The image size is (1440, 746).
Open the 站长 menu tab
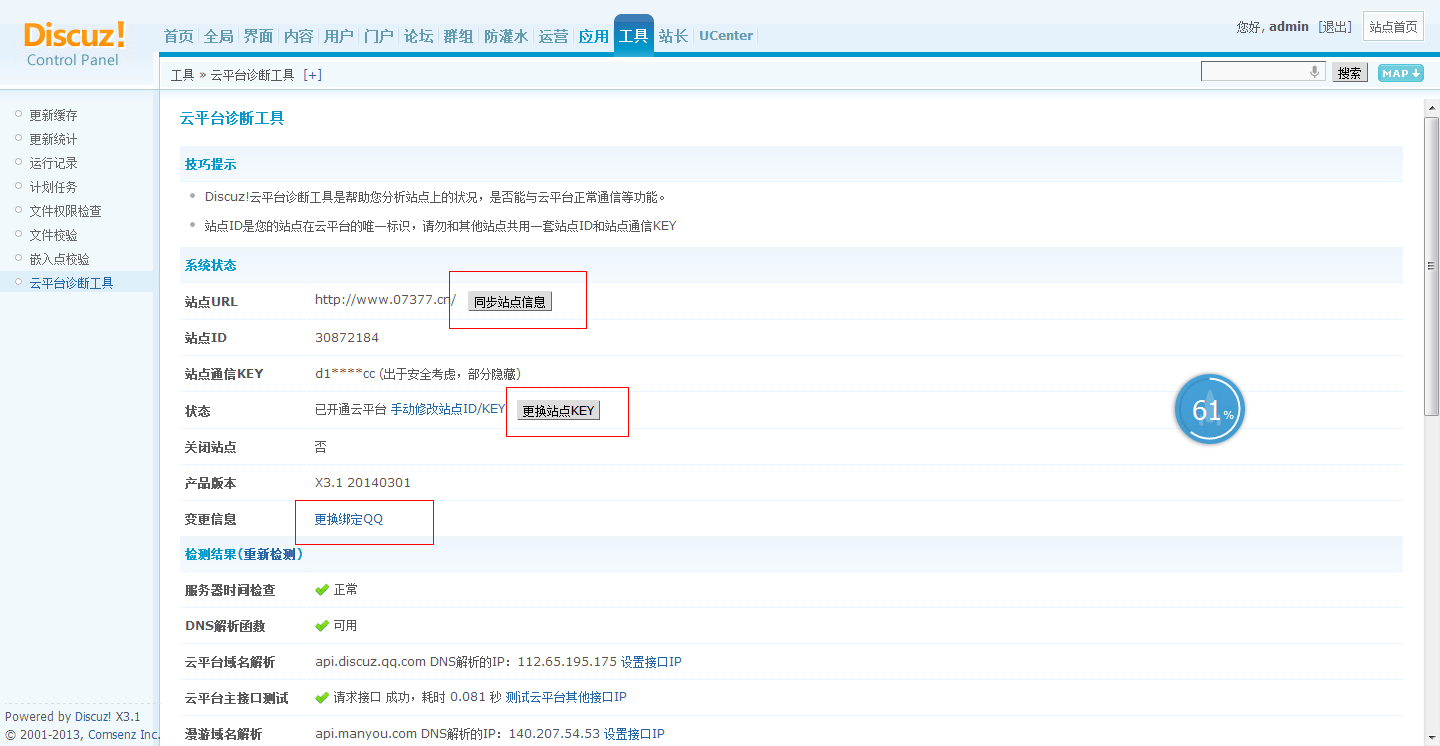(673, 36)
